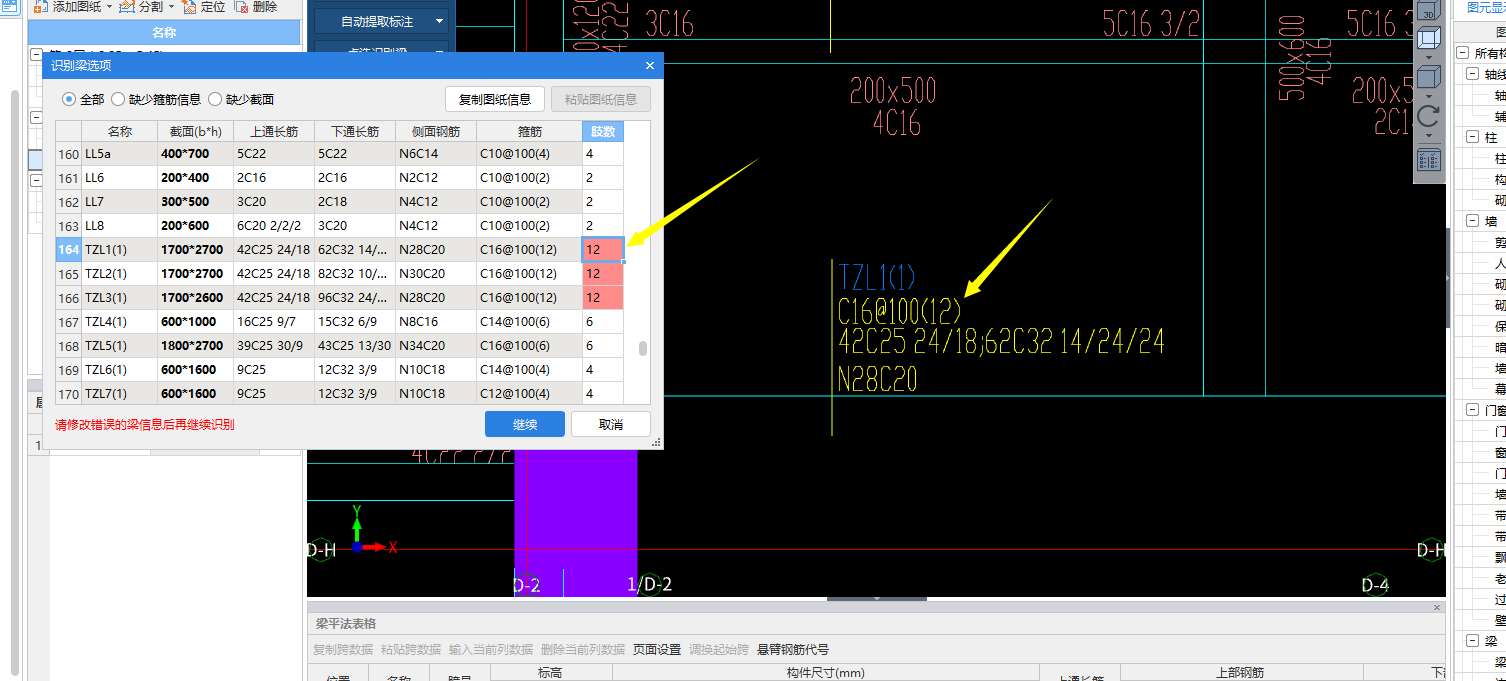Click the 肢数 cell of row TZL2(1)

(603, 273)
